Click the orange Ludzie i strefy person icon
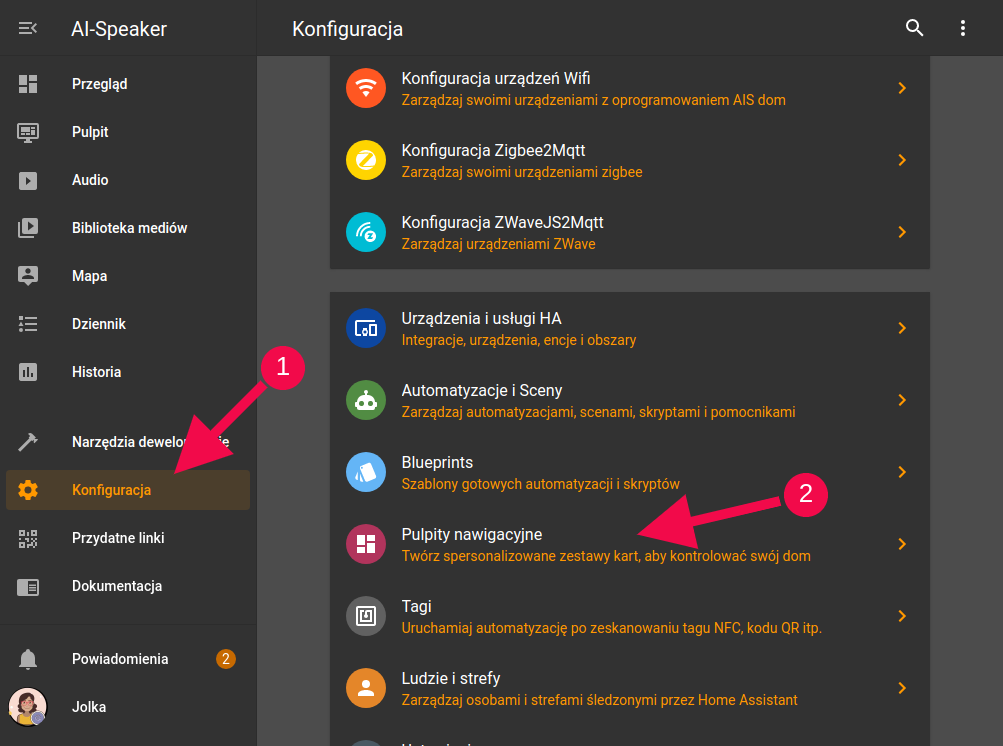The width and height of the screenshot is (1003, 746). (366, 688)
